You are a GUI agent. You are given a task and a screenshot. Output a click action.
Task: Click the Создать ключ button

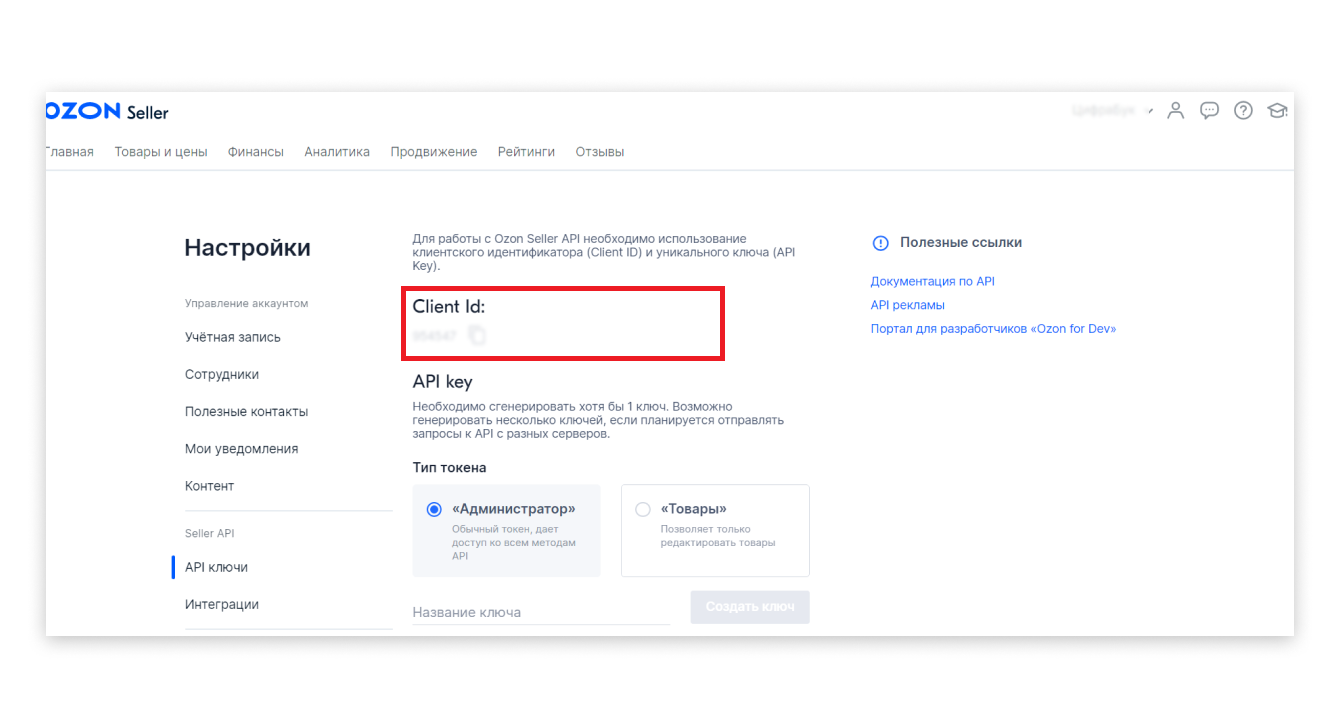(750, 607)
